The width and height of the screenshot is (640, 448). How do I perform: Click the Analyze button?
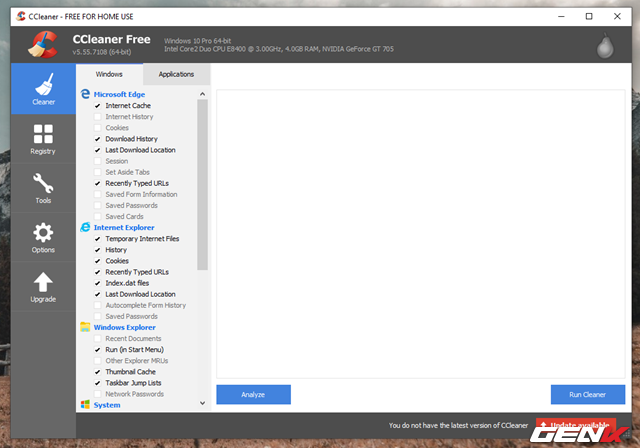253,395
